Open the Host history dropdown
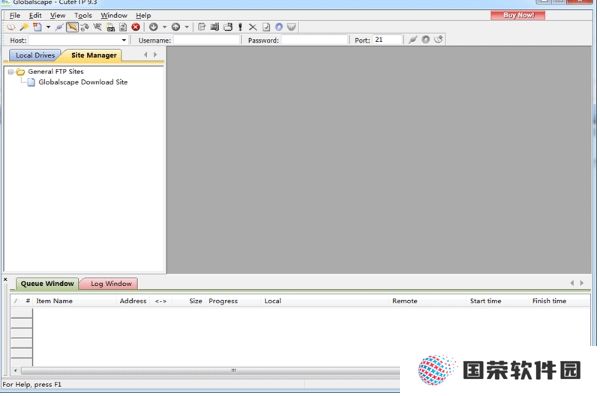 [x=124, y=40]
